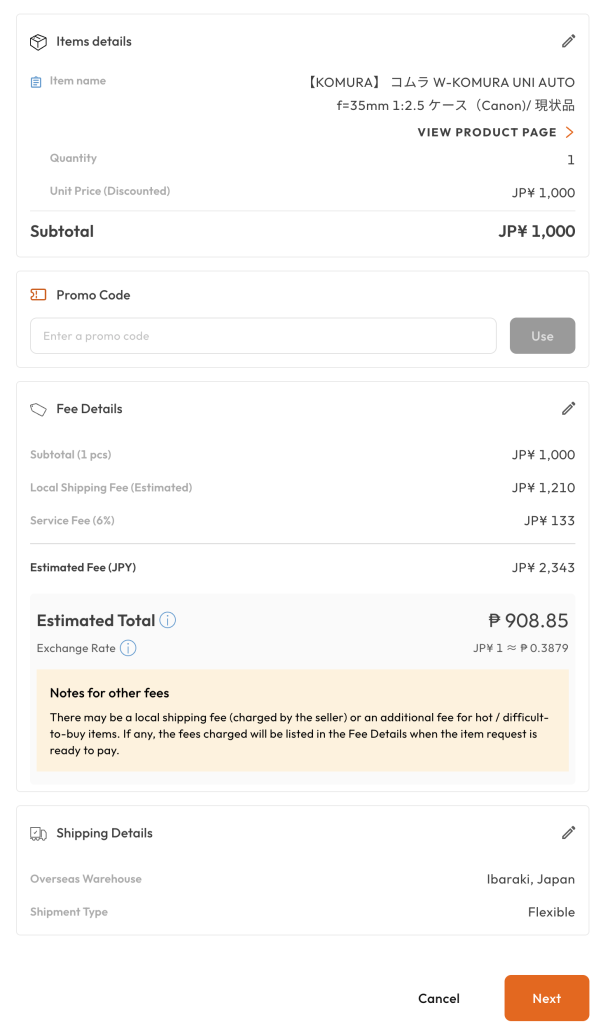Click the Items details box icon
Image resolution: width=603 pixels, height=1024 pixels.
(39, 42)
